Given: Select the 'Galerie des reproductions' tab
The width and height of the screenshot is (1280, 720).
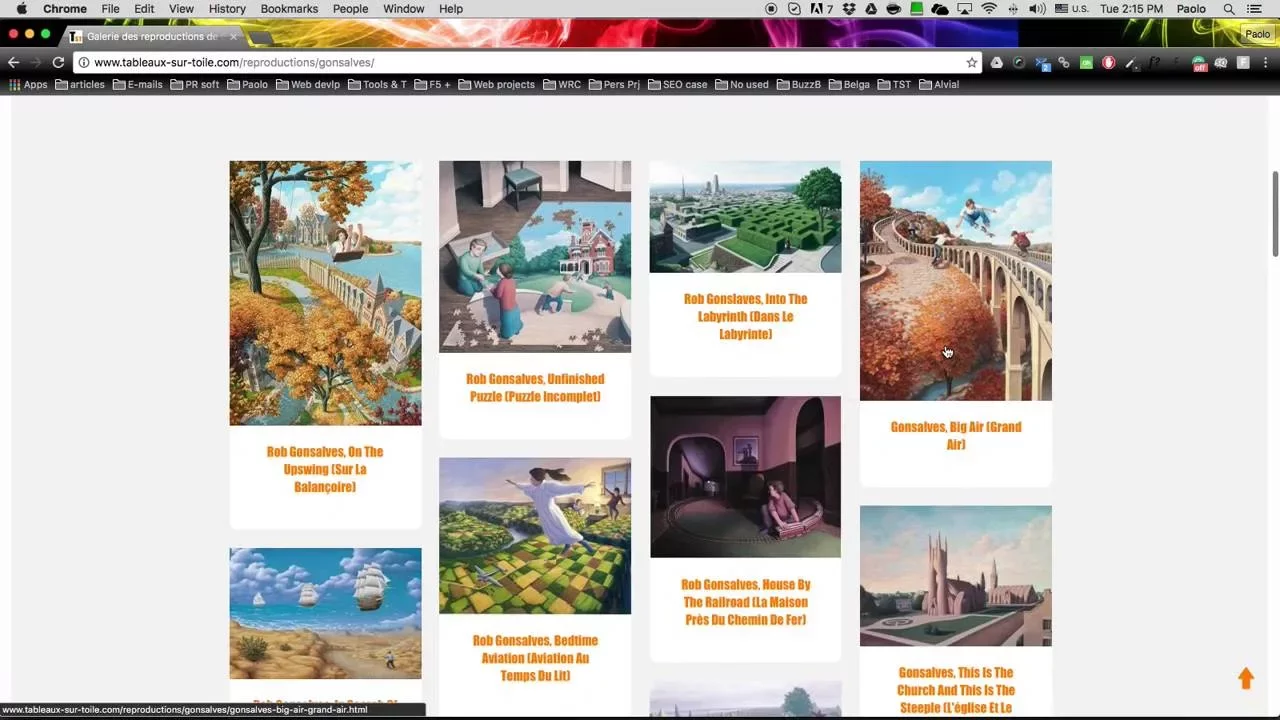Looking at the screenshot, I should [x=151, y=37].
